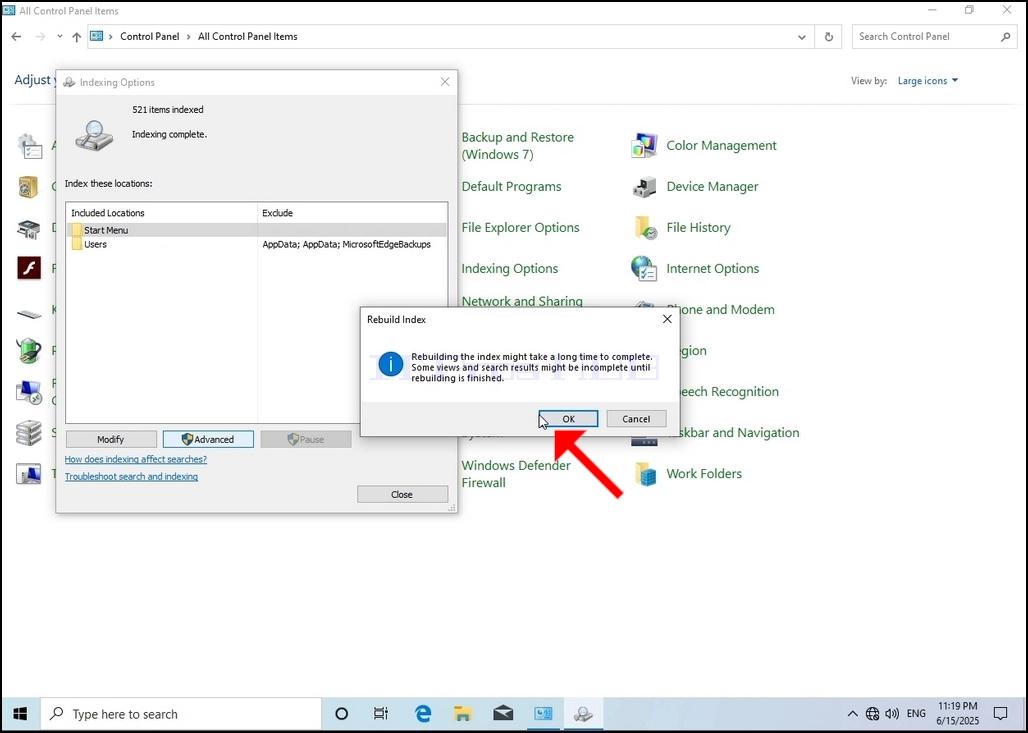This screenshot has height=733, width=1028.
Task: Click the Refresh button in address bar
Action: 829,37
